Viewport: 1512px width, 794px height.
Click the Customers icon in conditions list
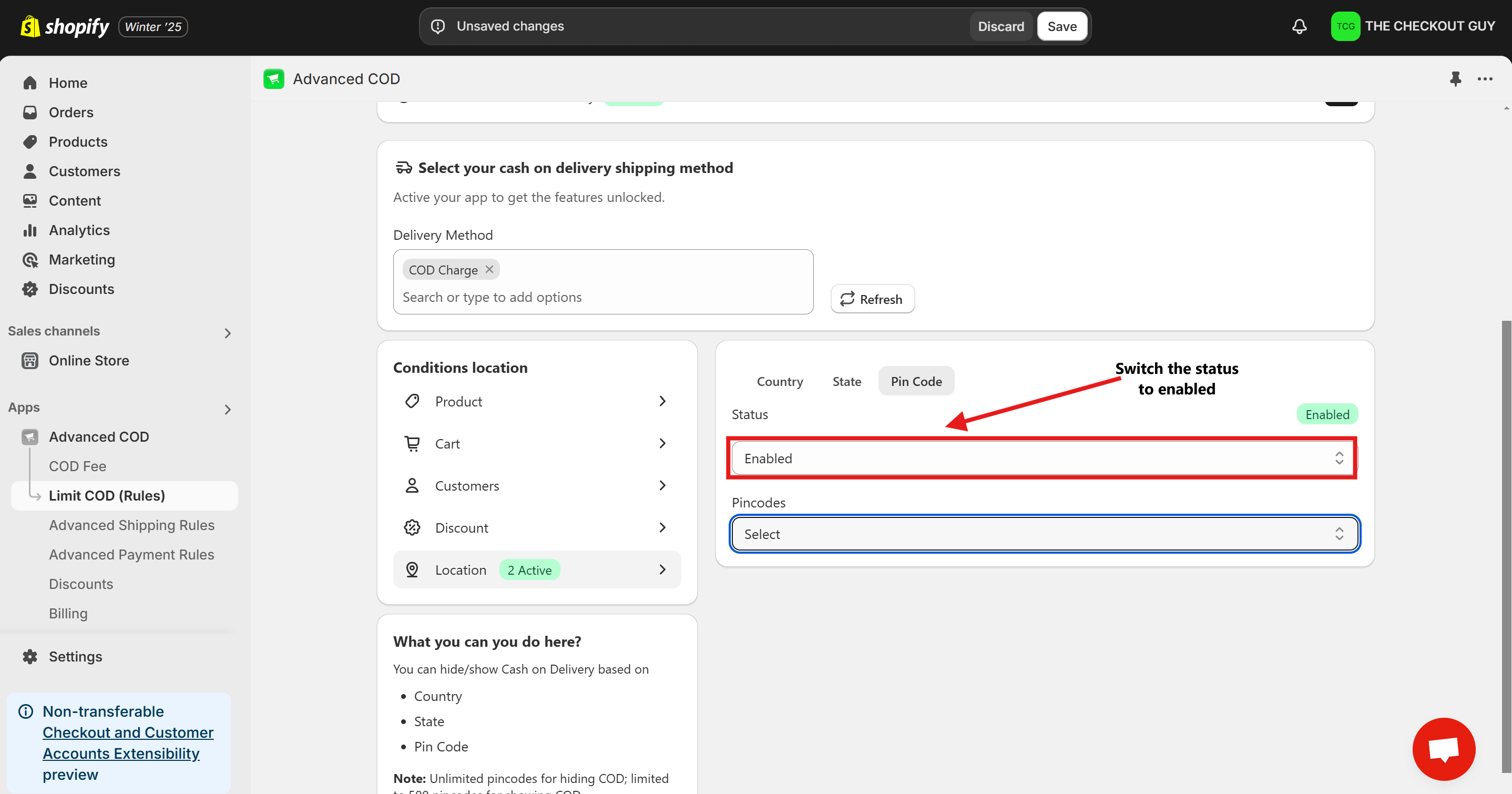point(412,485)
